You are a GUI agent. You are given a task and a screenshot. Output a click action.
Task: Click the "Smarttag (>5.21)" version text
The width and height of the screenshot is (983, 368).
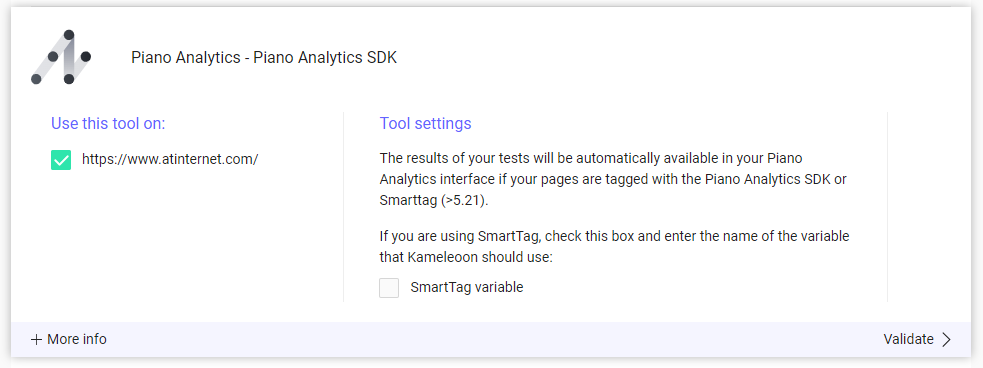click(x=434, y=201)
